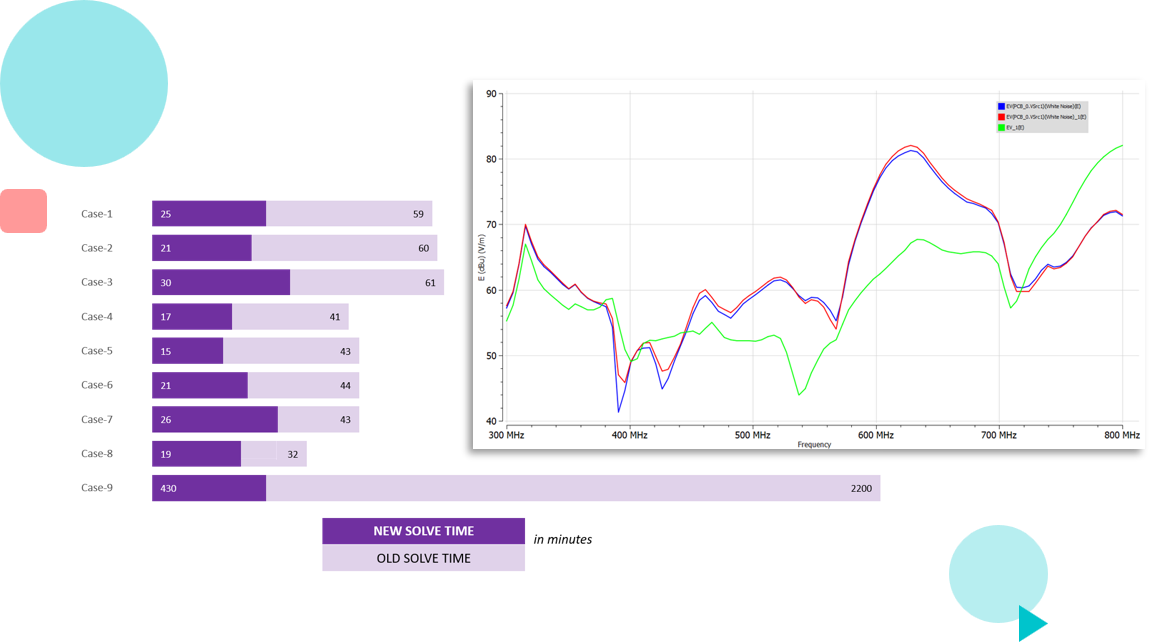Click the red rounded square shape
Viewport: 1149px width, 642px height.
pos(23,211)
